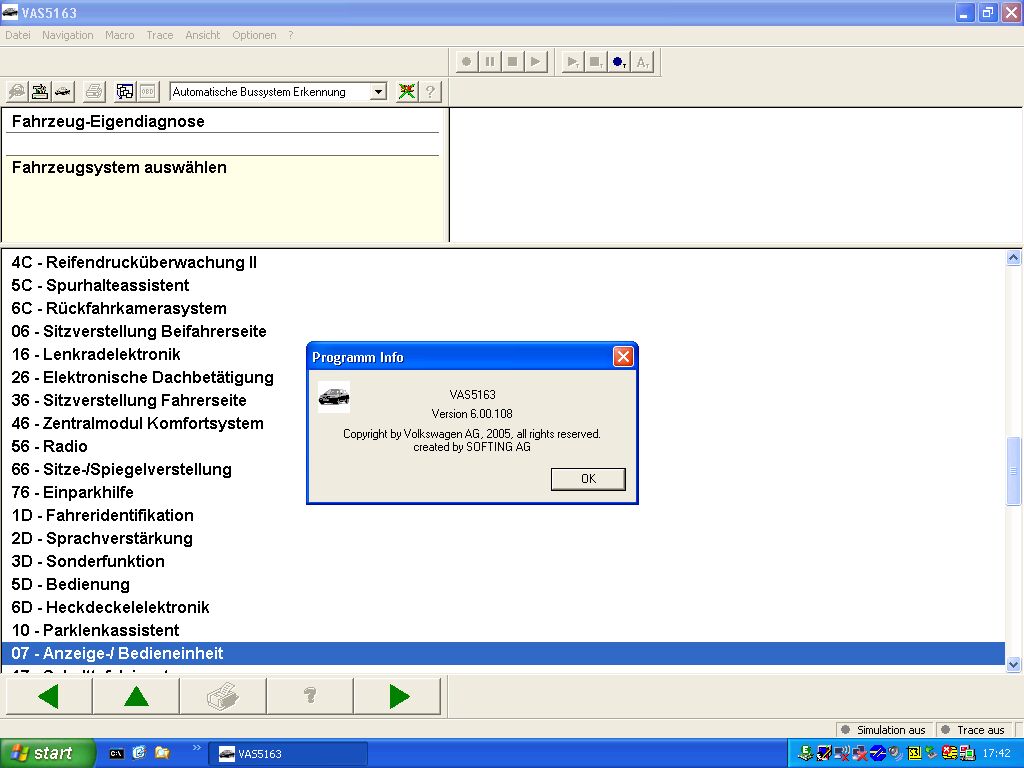Select '6C - Rückfahrkamerasystem' in the list
This screenshot has width=1024, height=768.
tap(503, 308)
